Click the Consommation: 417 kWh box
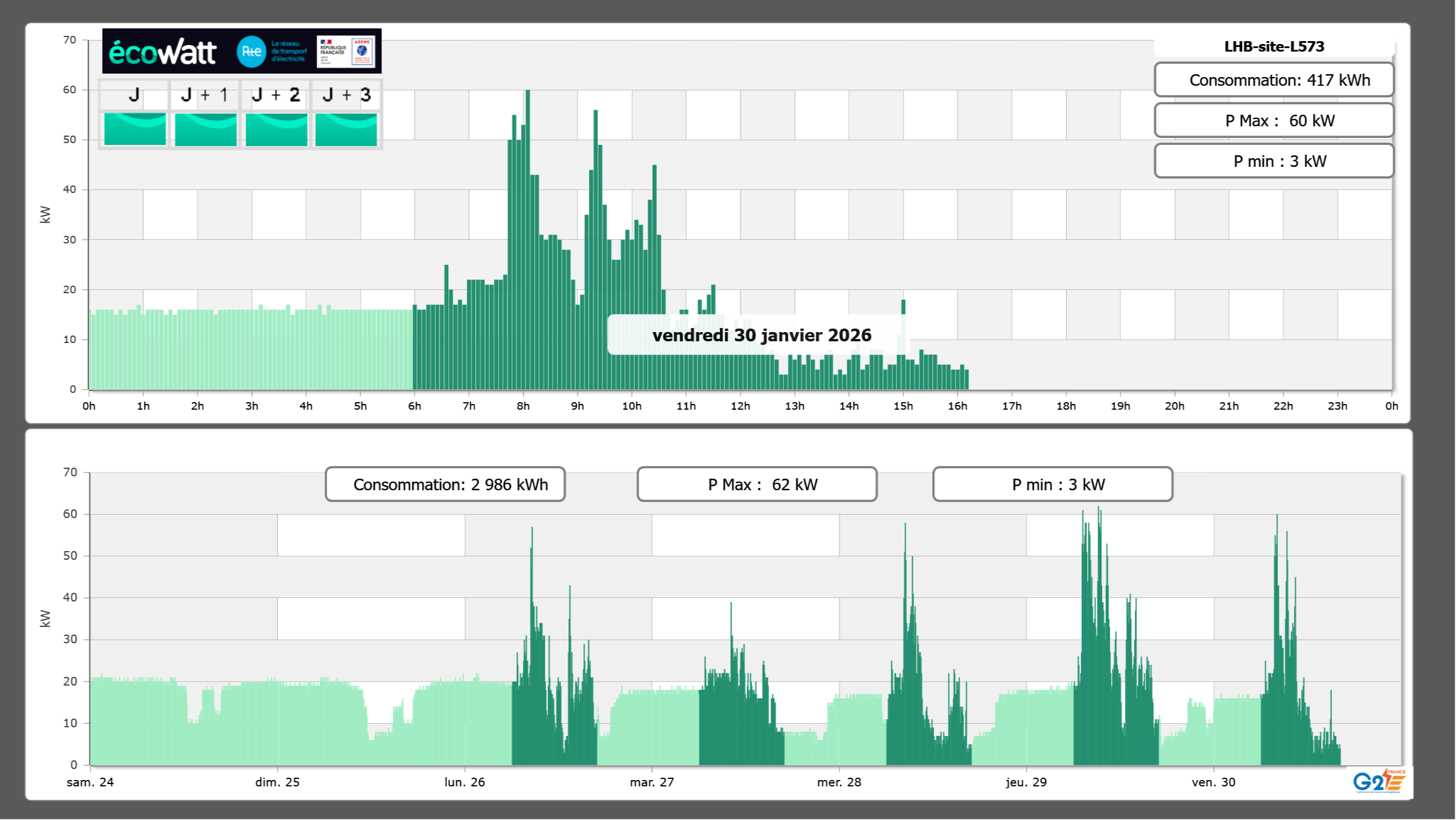1456x820 pixels. 1273,80
